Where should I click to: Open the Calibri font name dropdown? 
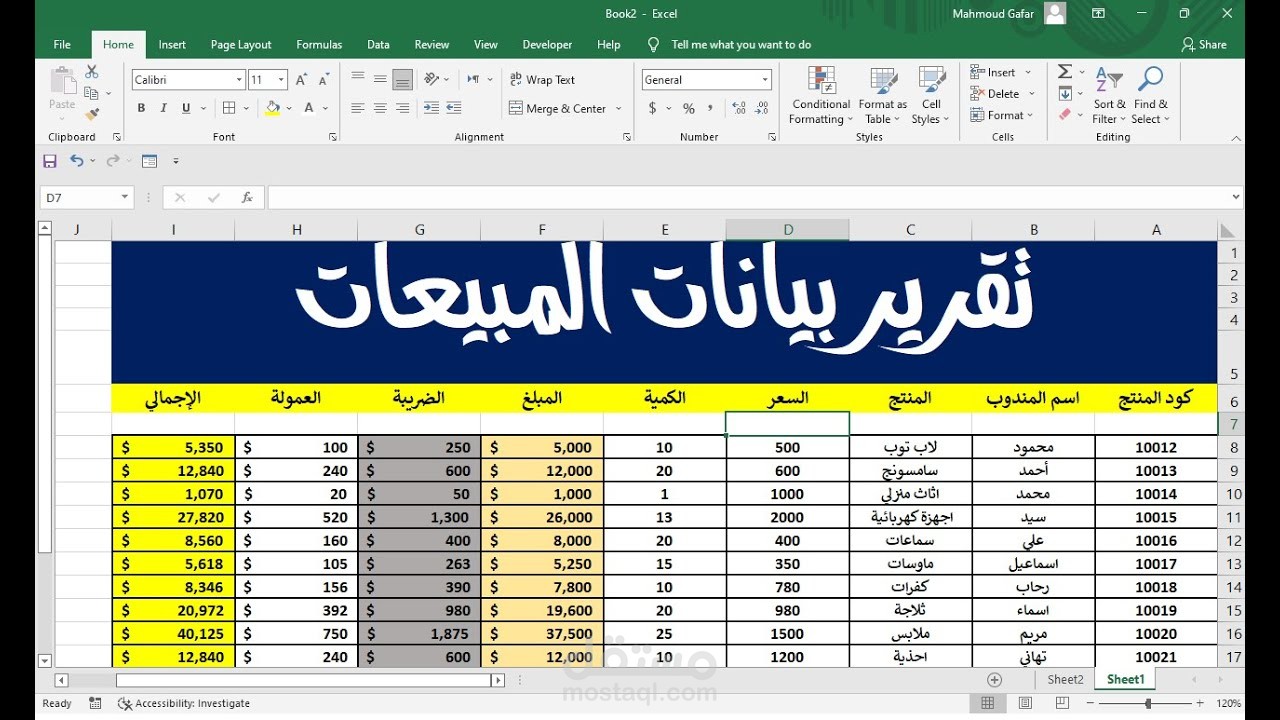click(239, 80)
